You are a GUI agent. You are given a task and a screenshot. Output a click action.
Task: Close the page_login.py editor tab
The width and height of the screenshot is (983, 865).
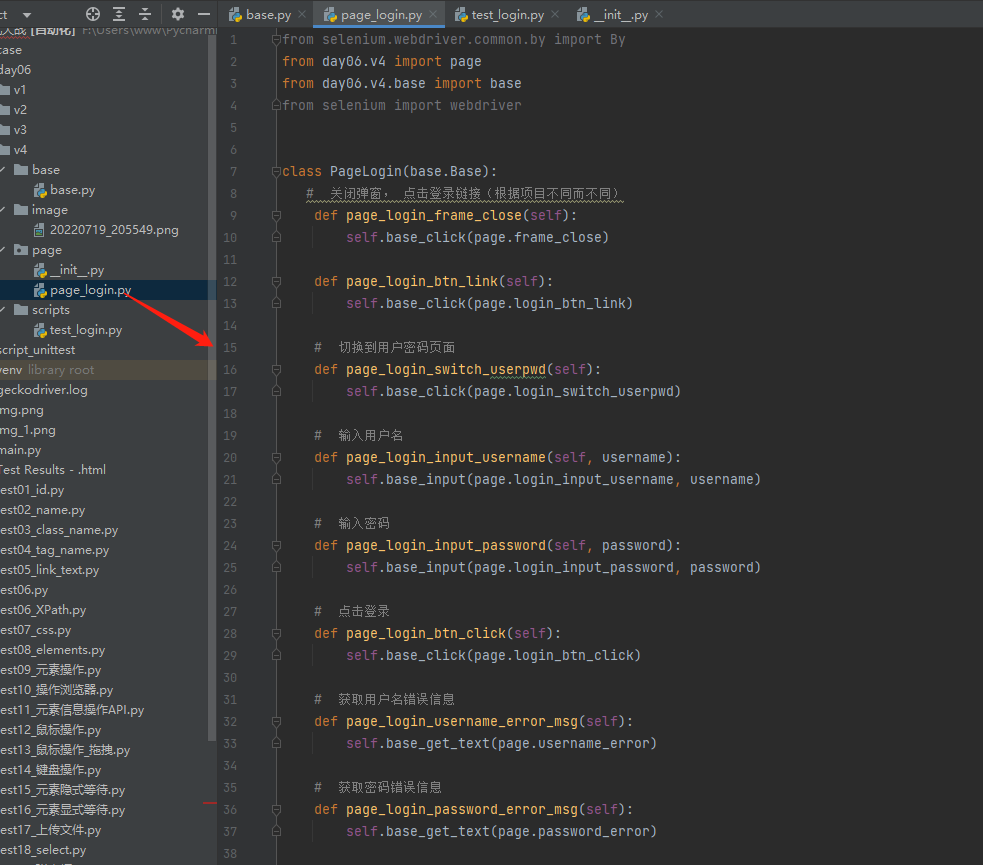pos(433,15)
